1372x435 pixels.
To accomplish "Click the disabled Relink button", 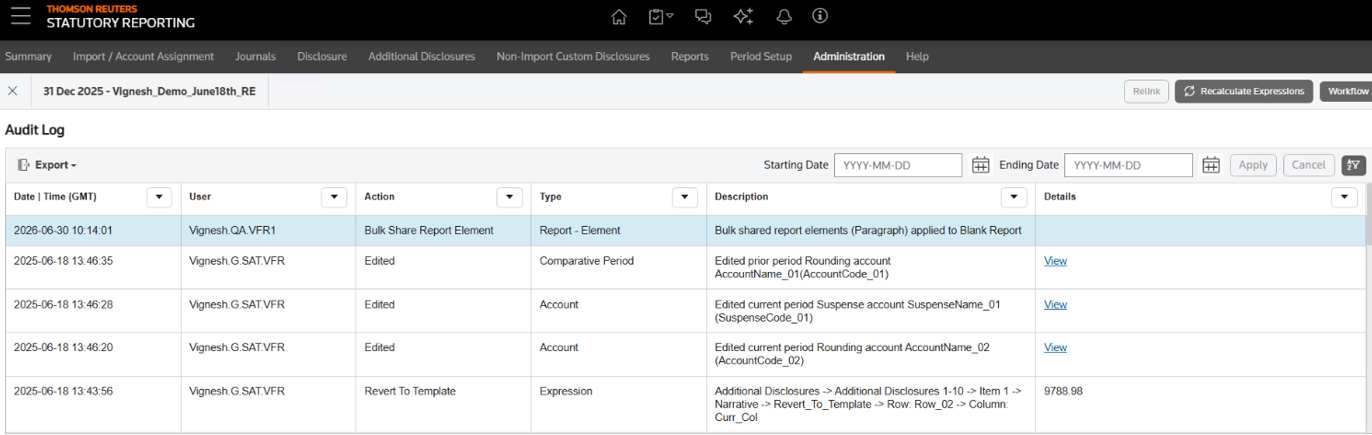I will click(x=1146, y=91).
